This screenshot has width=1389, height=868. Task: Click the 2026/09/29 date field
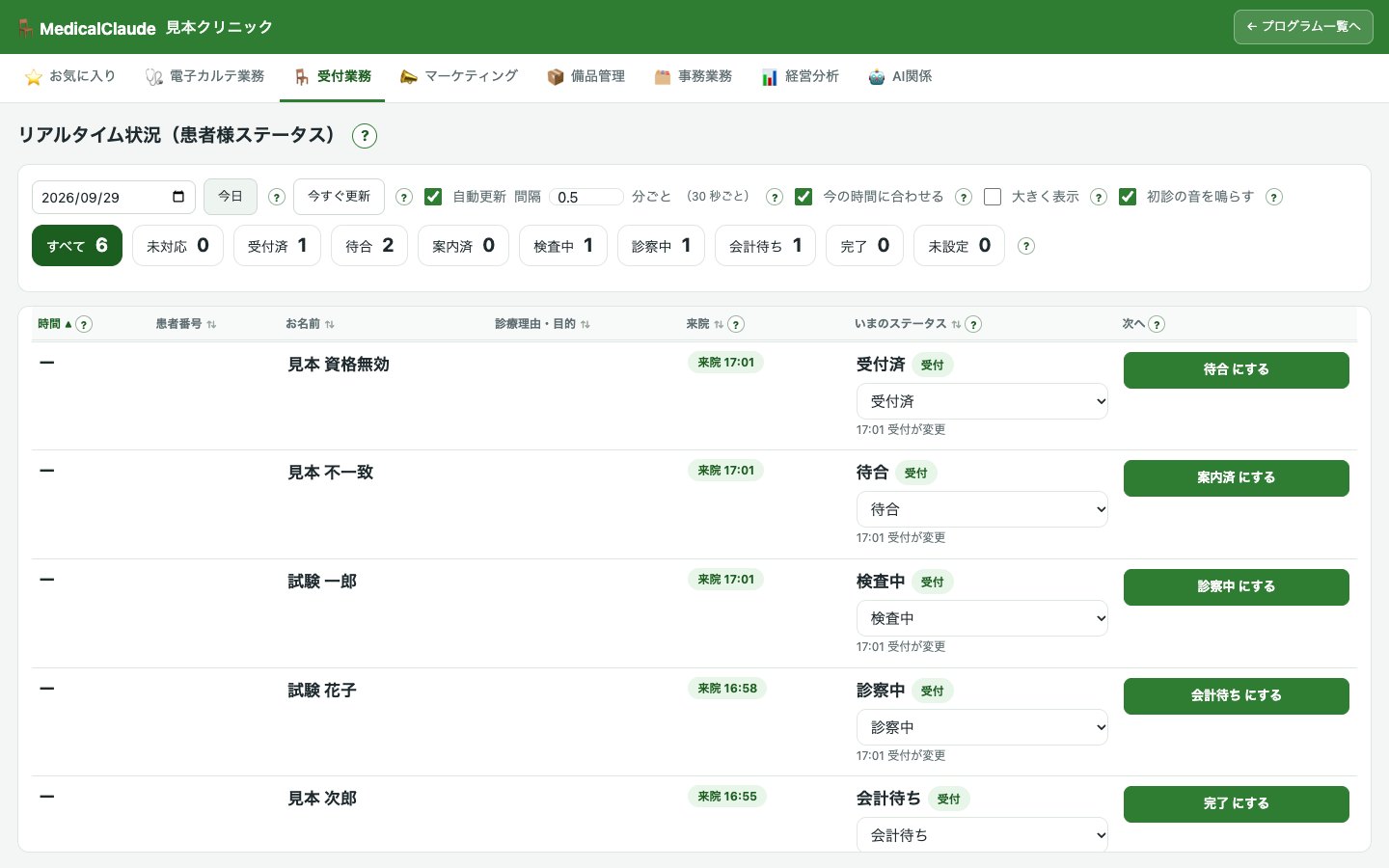[114, 197]
